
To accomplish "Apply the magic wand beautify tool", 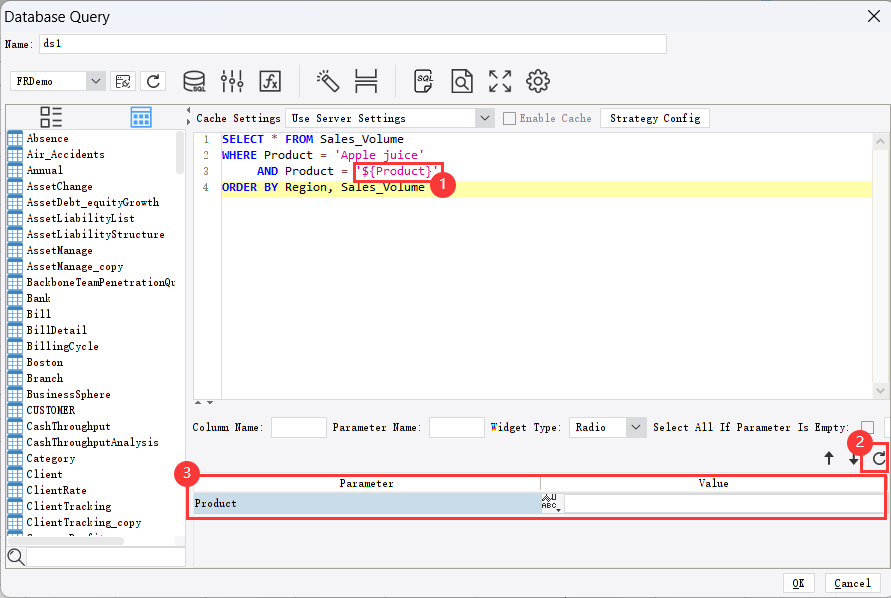I will 328,81.
